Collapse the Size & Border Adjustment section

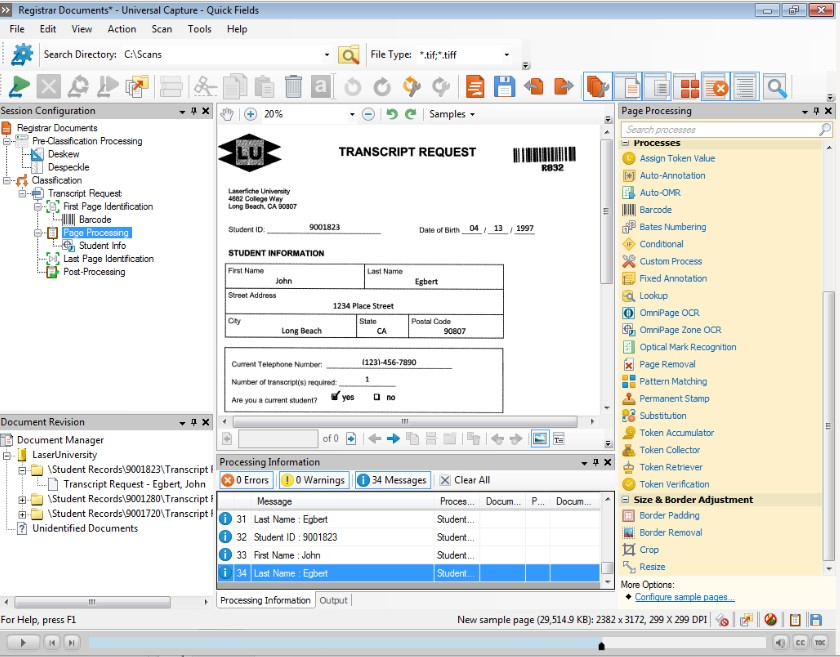(625, 500)
